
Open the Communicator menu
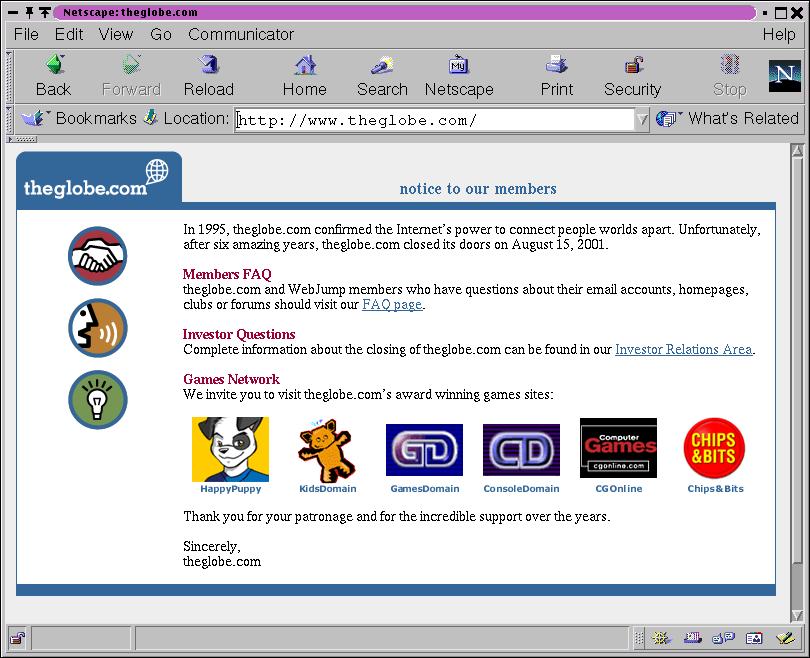click(x=241, y=34)
